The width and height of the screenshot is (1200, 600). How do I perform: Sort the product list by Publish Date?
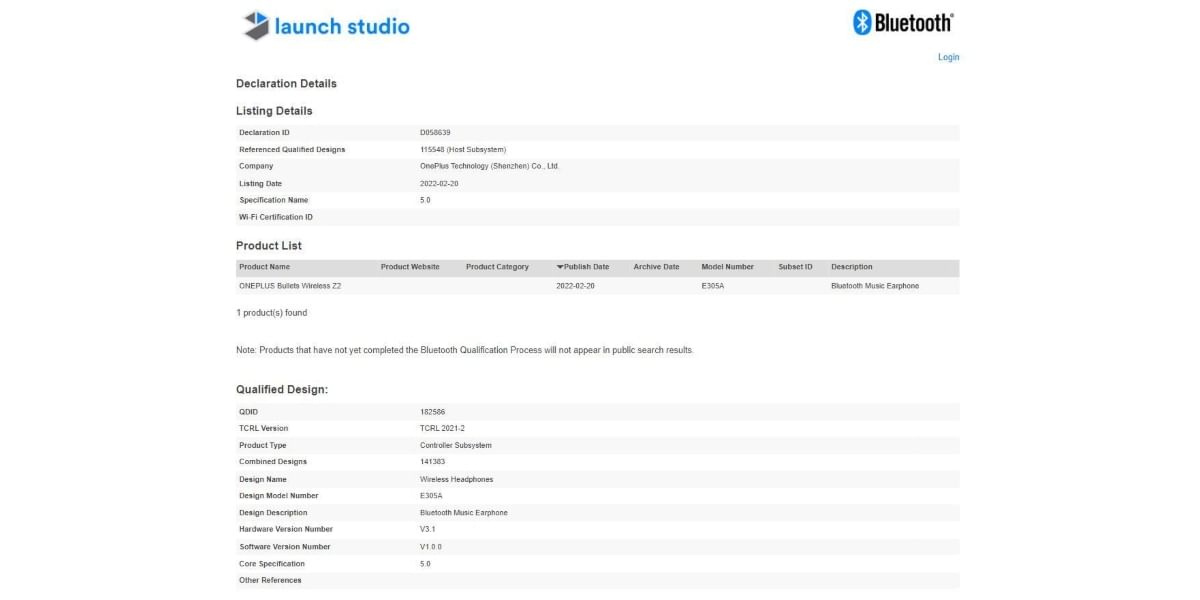pyautogui.click(x=583, y=267)
